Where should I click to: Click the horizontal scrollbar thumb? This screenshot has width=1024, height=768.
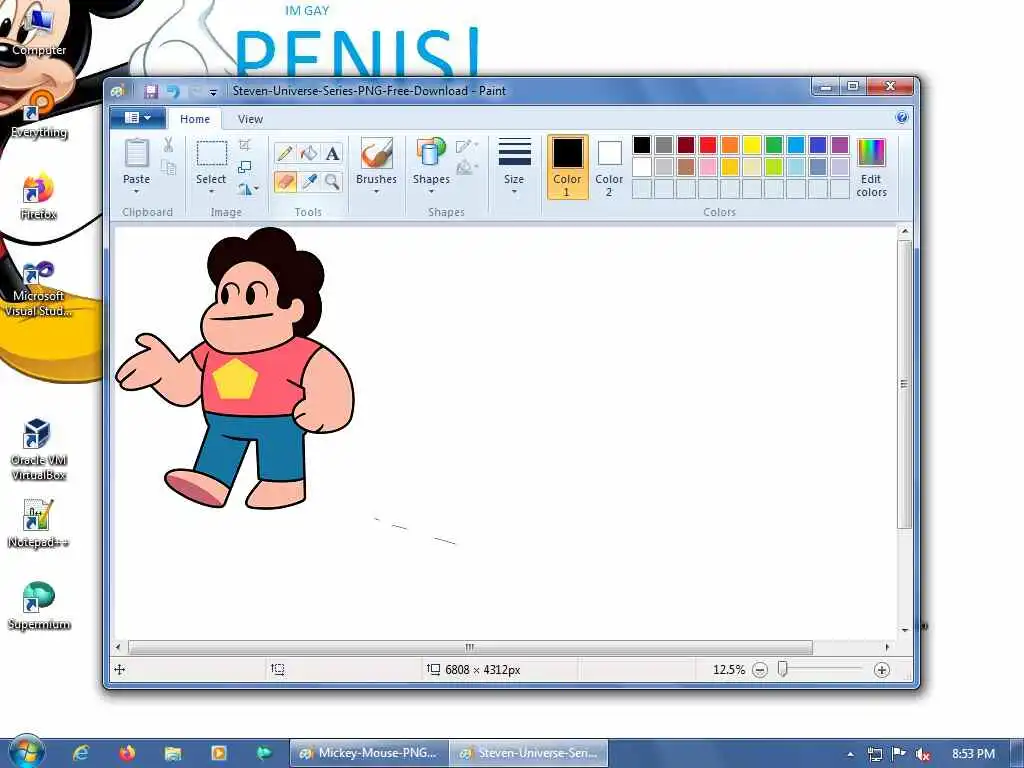pos(470,647)
